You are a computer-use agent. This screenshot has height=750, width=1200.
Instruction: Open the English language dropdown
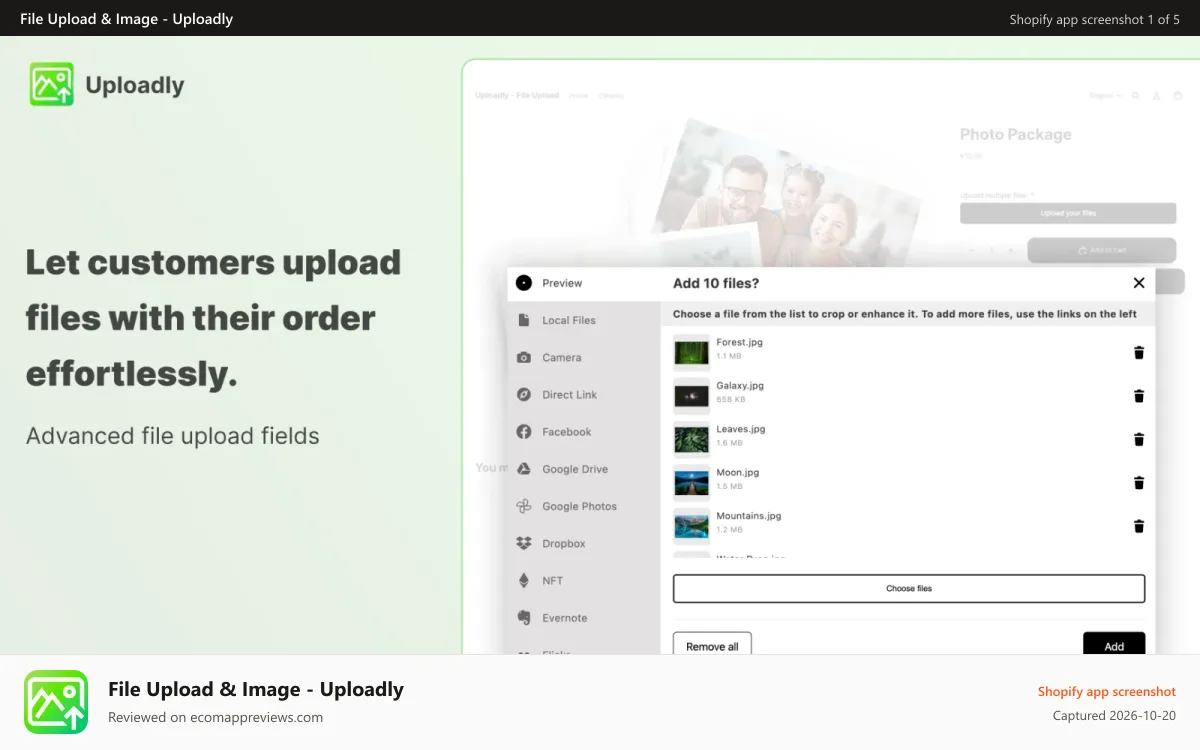point(1105,96)
